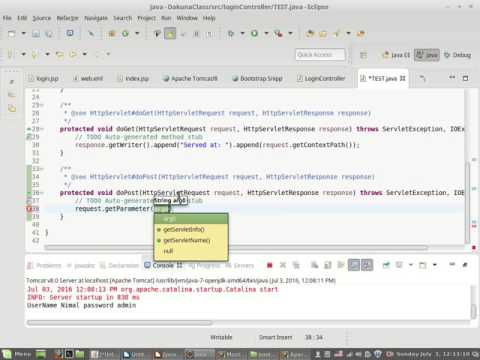This screenshot has height=360, width=480.
Task: Click the Quick Access search field
Action: coord(320,55)
